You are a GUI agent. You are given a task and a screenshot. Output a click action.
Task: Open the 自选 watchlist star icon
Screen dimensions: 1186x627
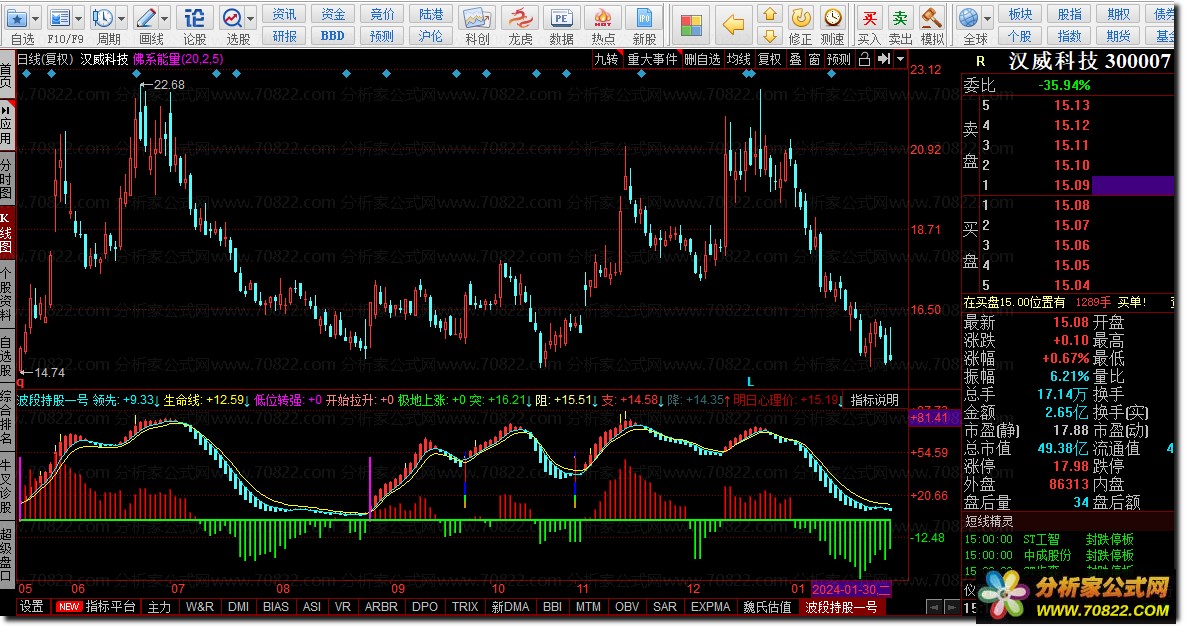(17, 17)
